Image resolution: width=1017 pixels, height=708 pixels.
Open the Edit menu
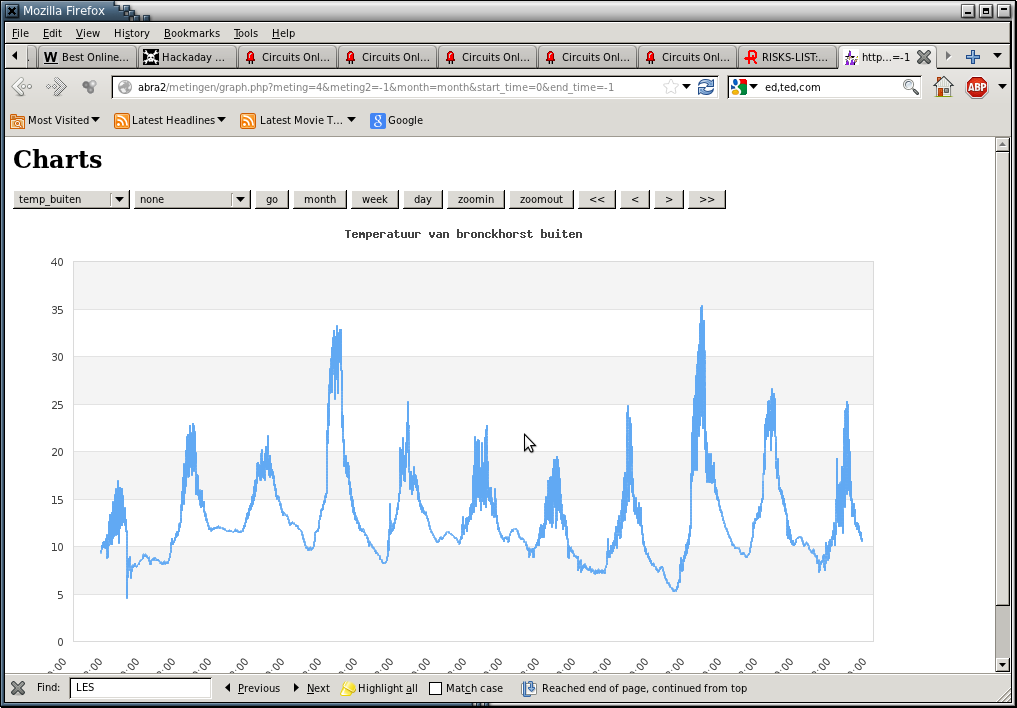point(53,33)
